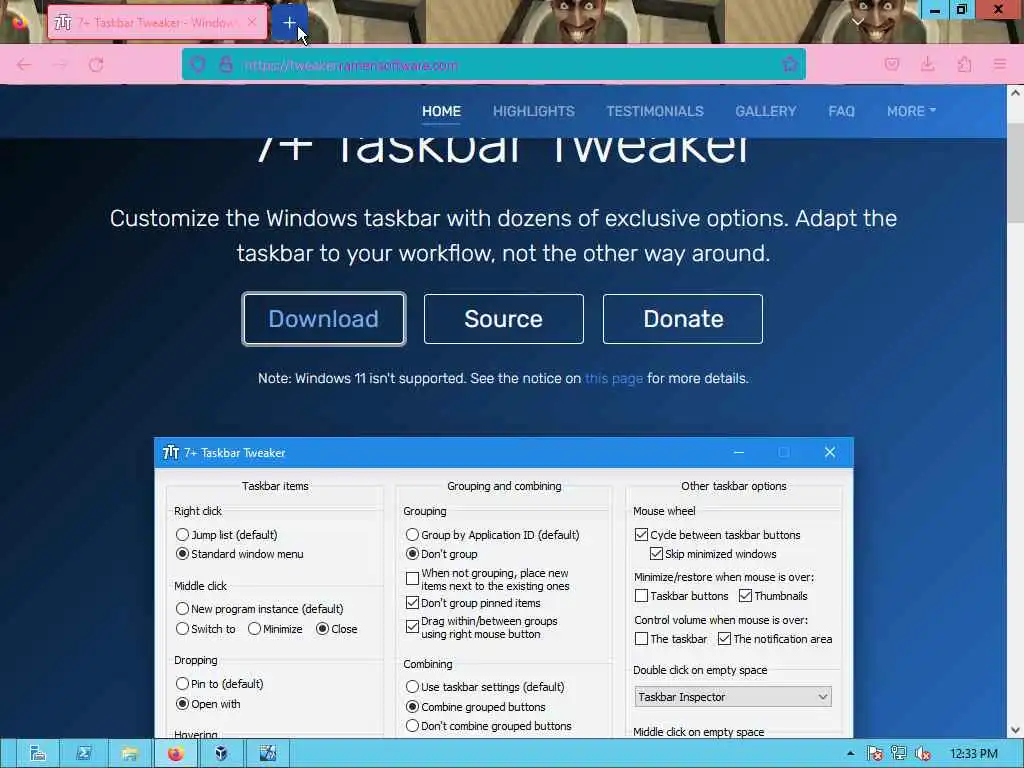Open Server Manager from the taskbar
The height and width of the screenshot is (768, 1024).
pyautogui.click(x=38, y=754)
